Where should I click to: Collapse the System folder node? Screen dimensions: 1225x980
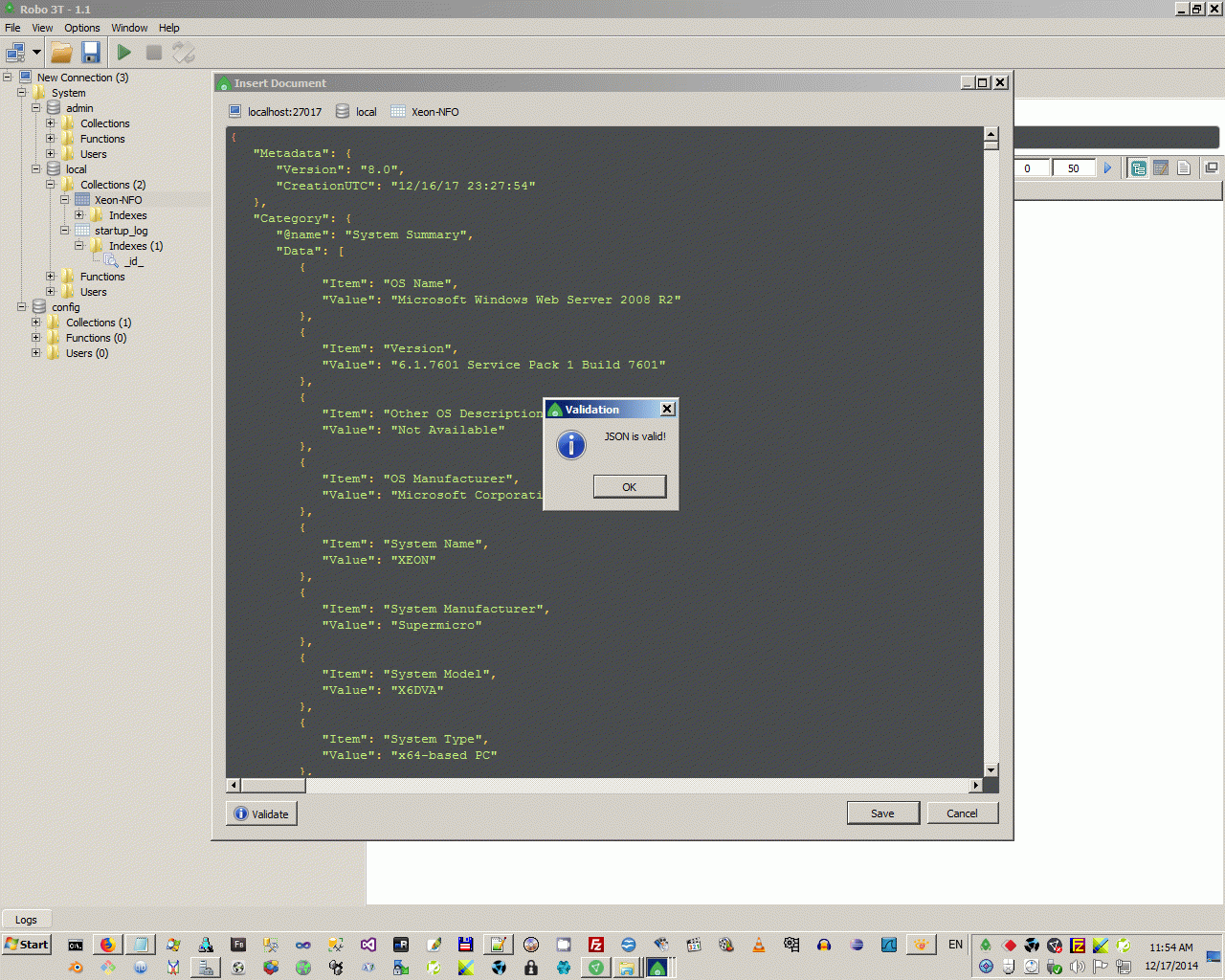point(22,93)
